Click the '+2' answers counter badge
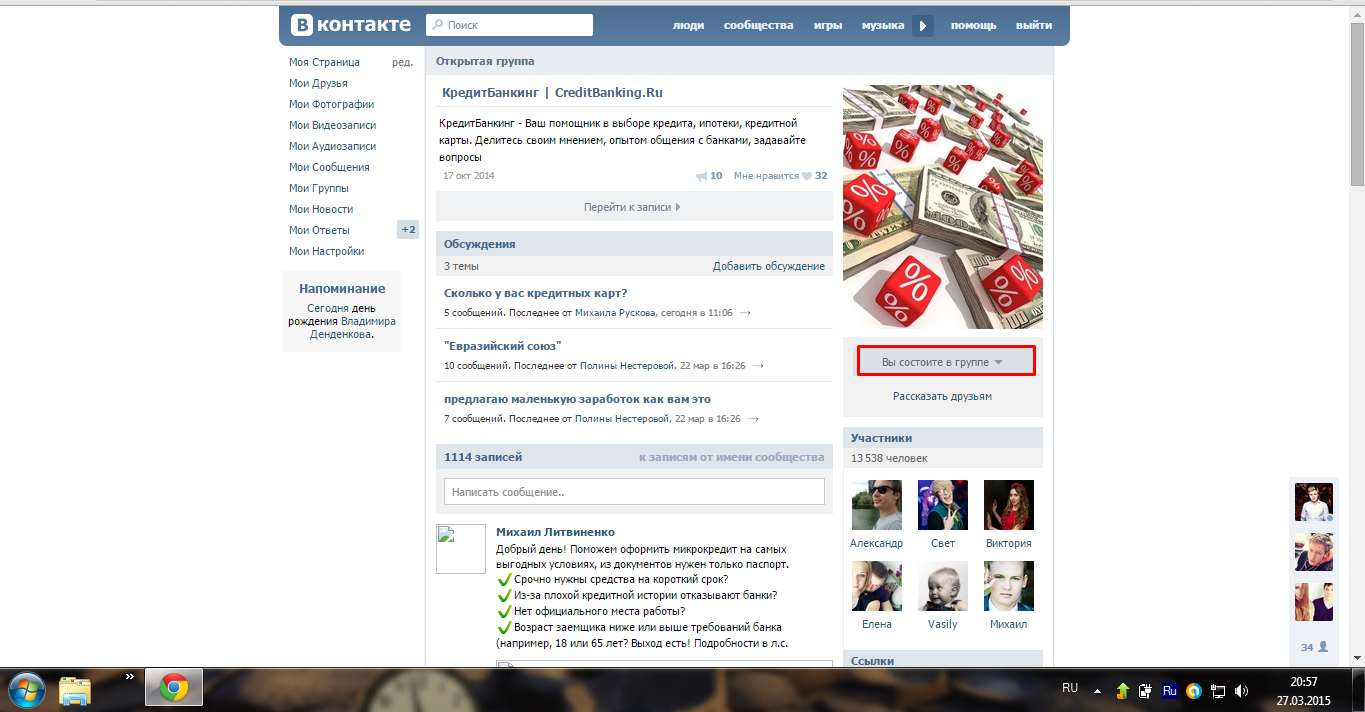Viewport: 1365px width, 712px height. point(408,230)
